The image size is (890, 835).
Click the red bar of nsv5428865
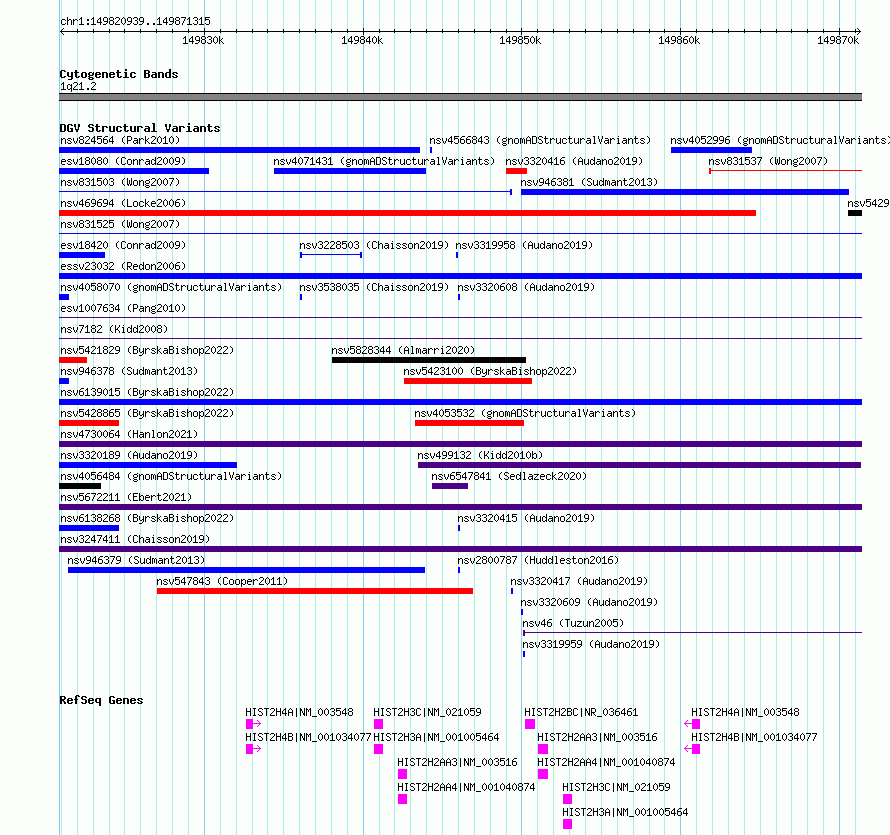point(89,423)
